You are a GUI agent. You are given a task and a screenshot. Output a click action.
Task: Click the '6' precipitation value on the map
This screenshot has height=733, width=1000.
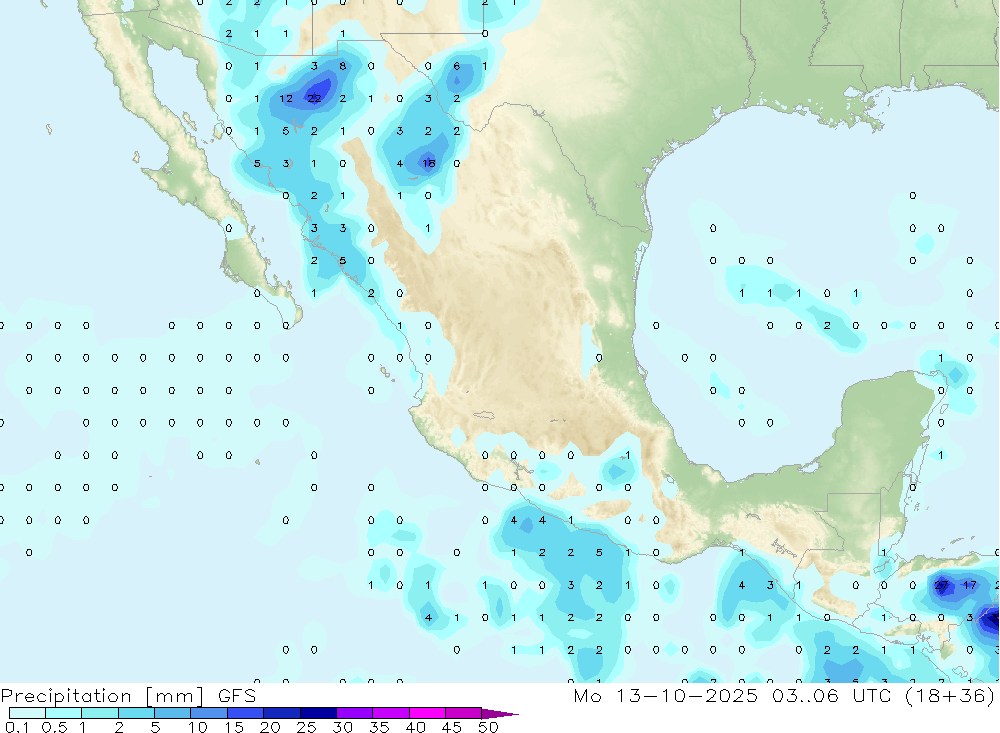coord(457,66)
